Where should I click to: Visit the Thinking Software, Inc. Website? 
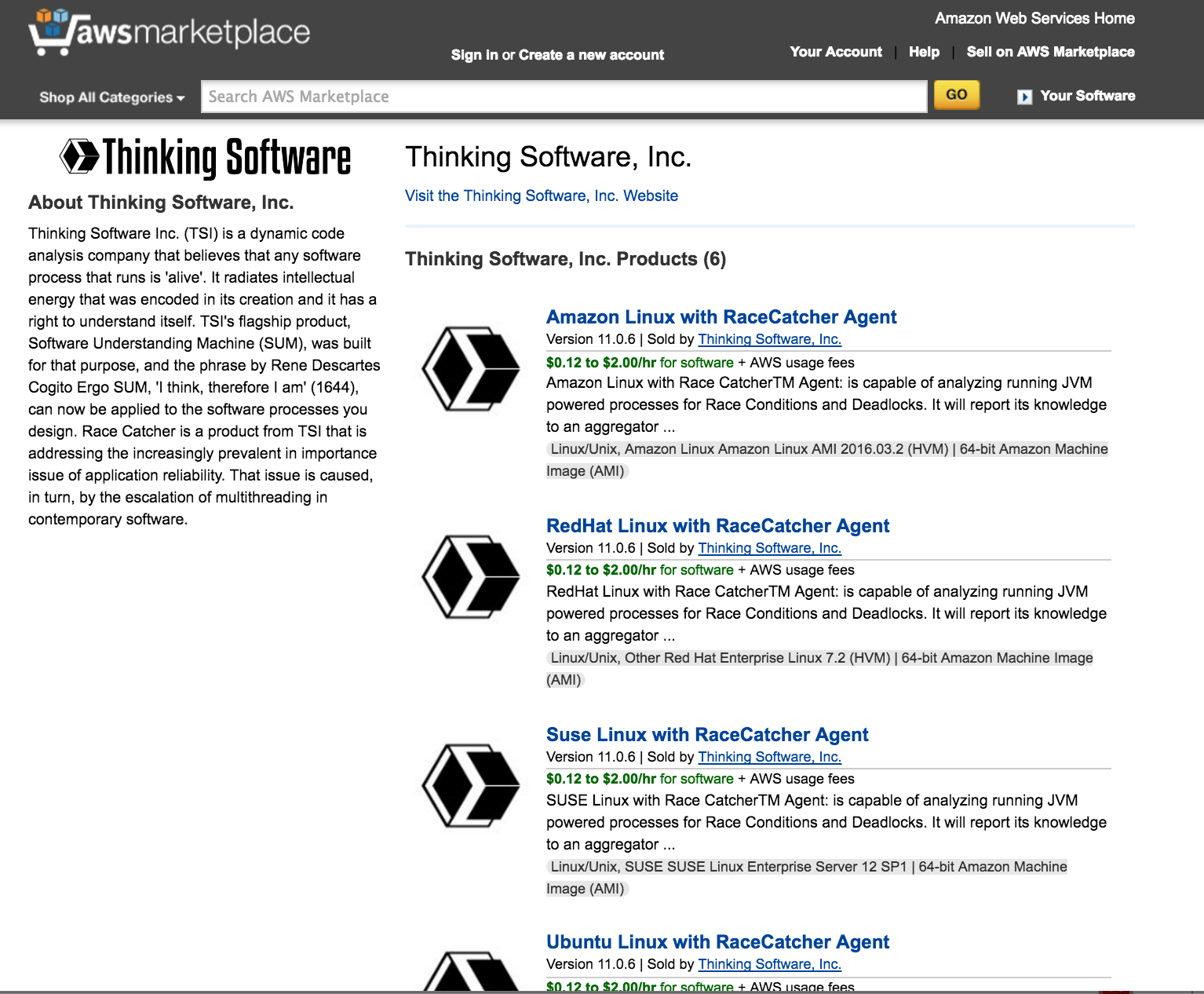pyautogui.click(x=542, y=196)
